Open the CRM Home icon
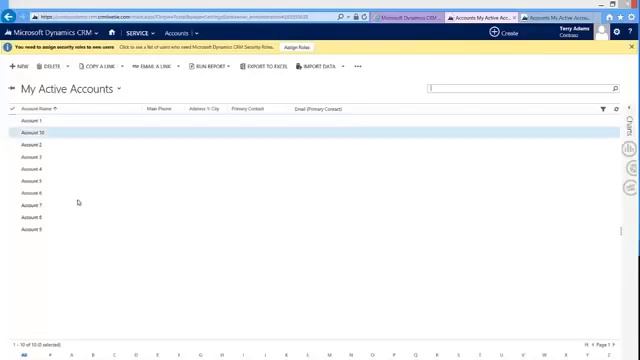The height and width of the screenshot is (360, 640). tap(112, 33)
